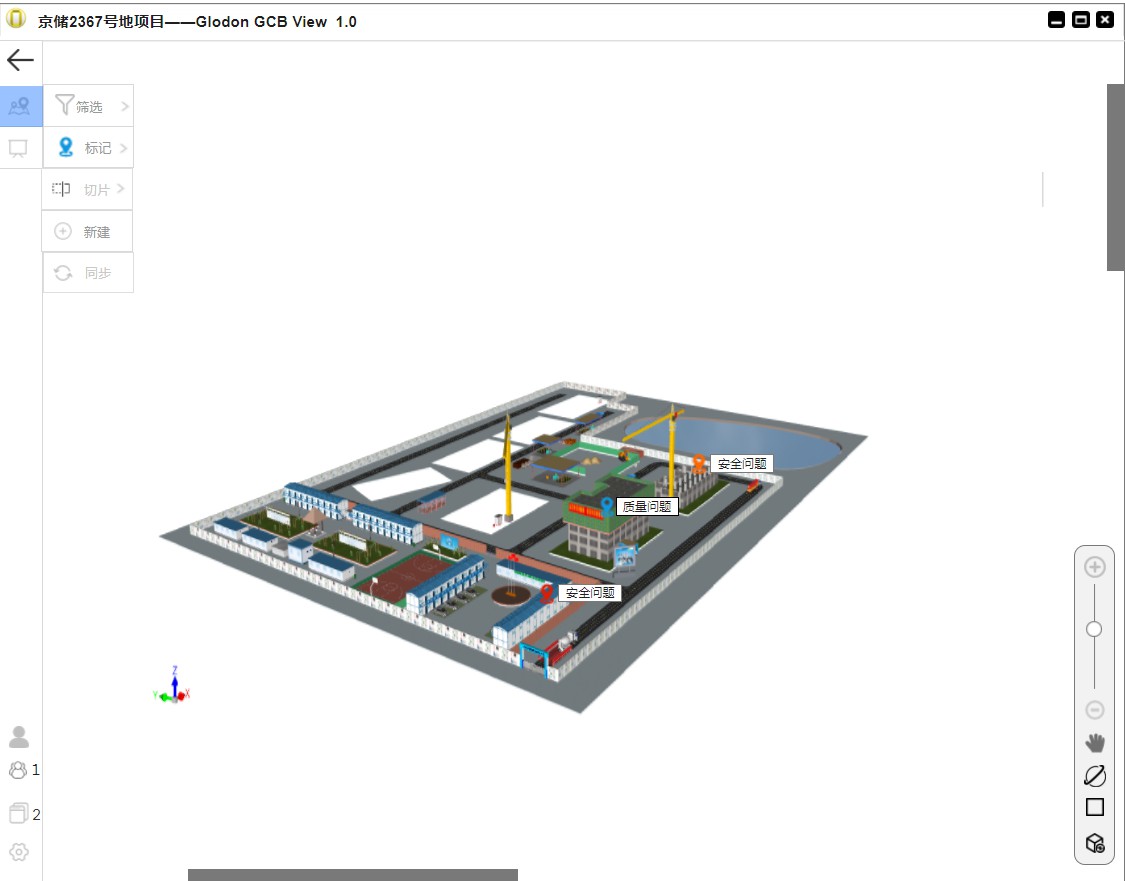This screenshot has height=881, width=1125.
Task: Click the 新建 new button
Action: (88, 231)
